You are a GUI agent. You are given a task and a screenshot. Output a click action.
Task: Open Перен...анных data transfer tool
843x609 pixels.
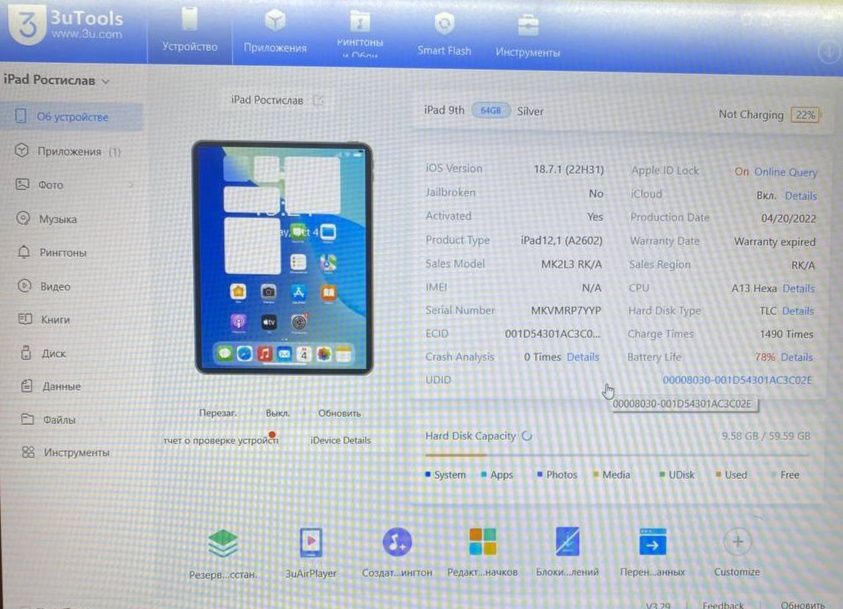coord(652,551)
